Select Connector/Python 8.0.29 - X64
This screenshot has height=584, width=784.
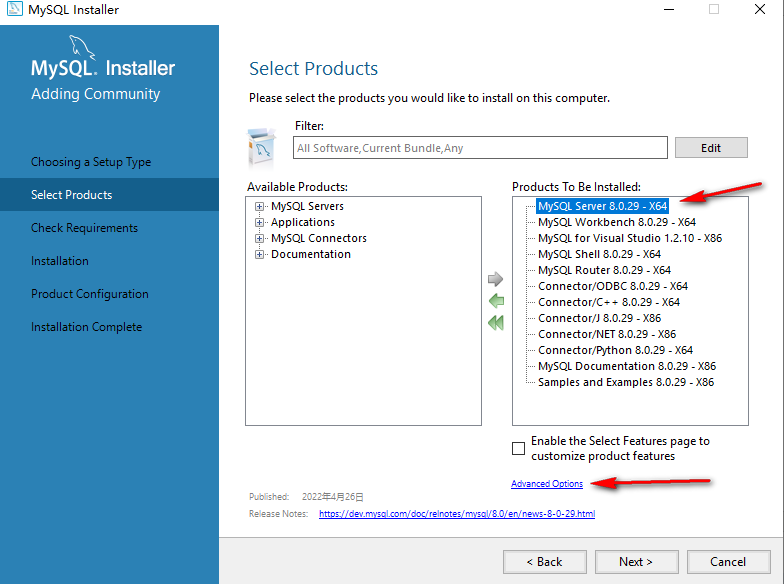(616, 350)
